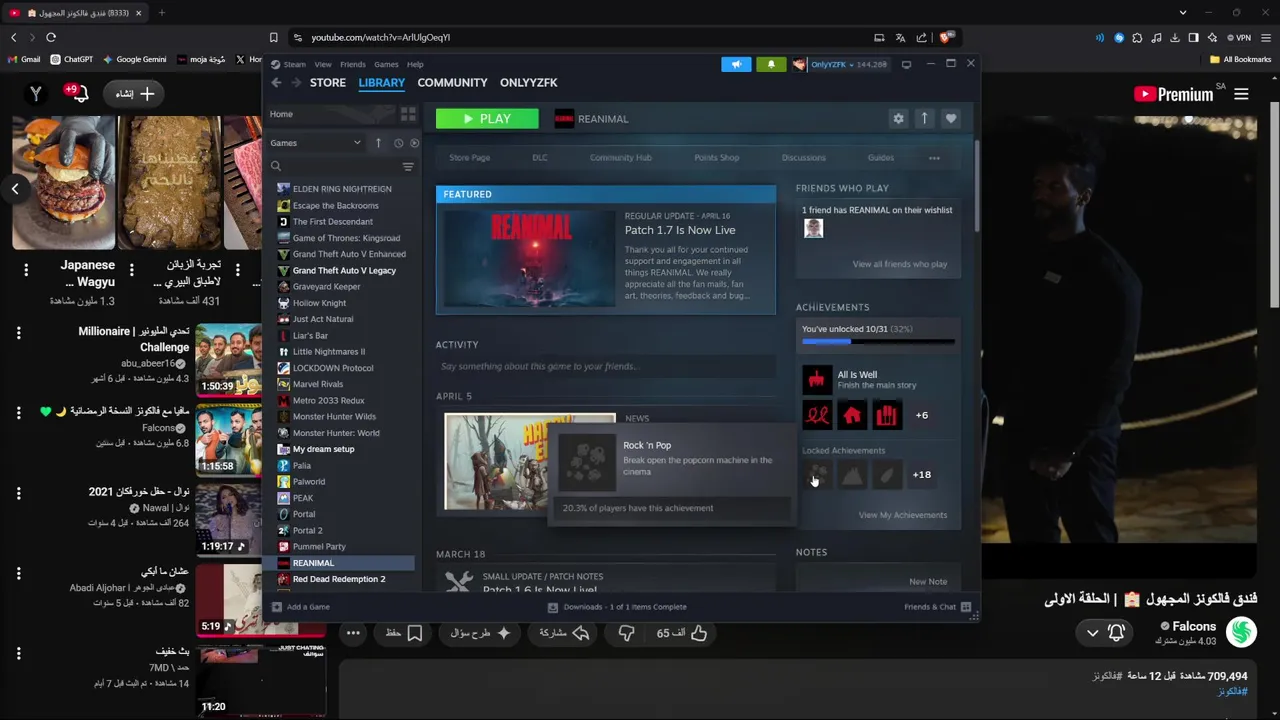The height and width of the screenshot is (720, 1280).
Task: Click Home in the Steam library sidebar
Action: (281, 114)
